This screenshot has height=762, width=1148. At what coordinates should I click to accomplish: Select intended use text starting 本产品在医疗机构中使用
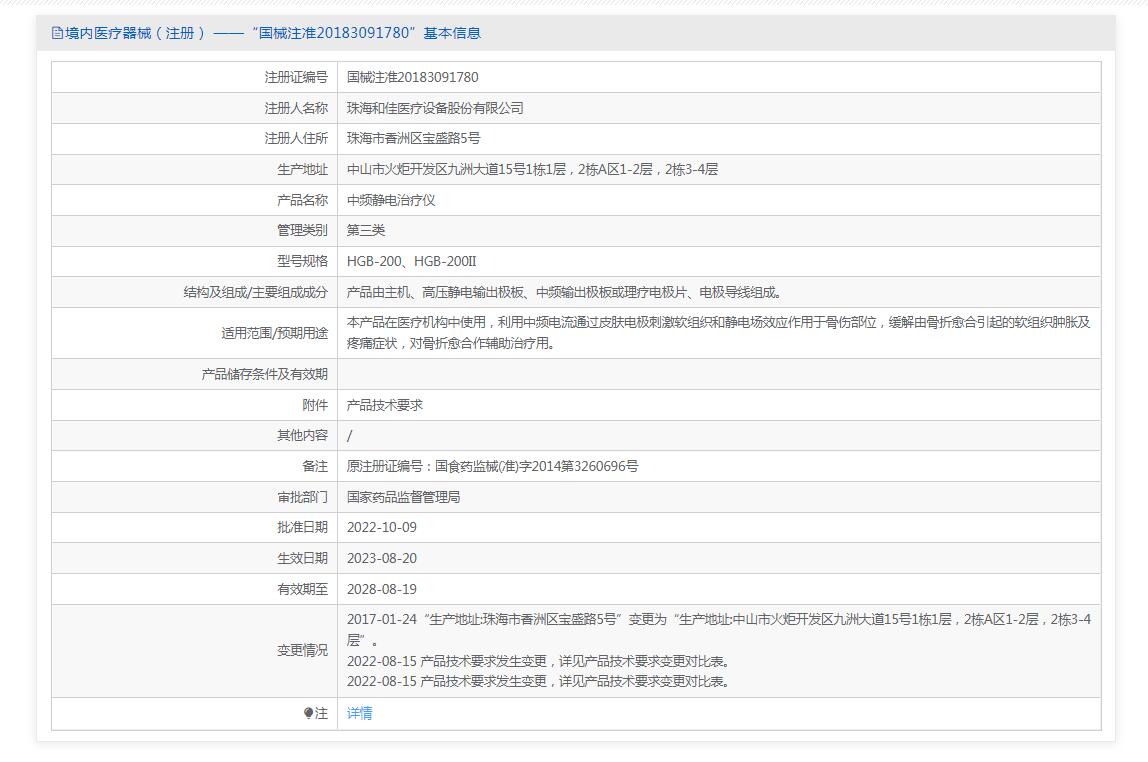(718, 332)
